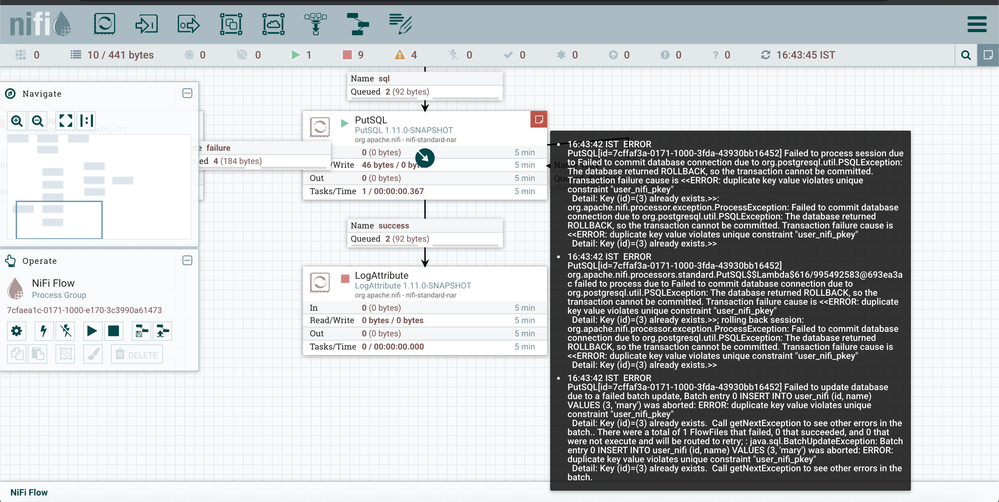This screenshot has height=502, width=999.
Task: Open the search icon in the status bar
Action: coord(967,55)
